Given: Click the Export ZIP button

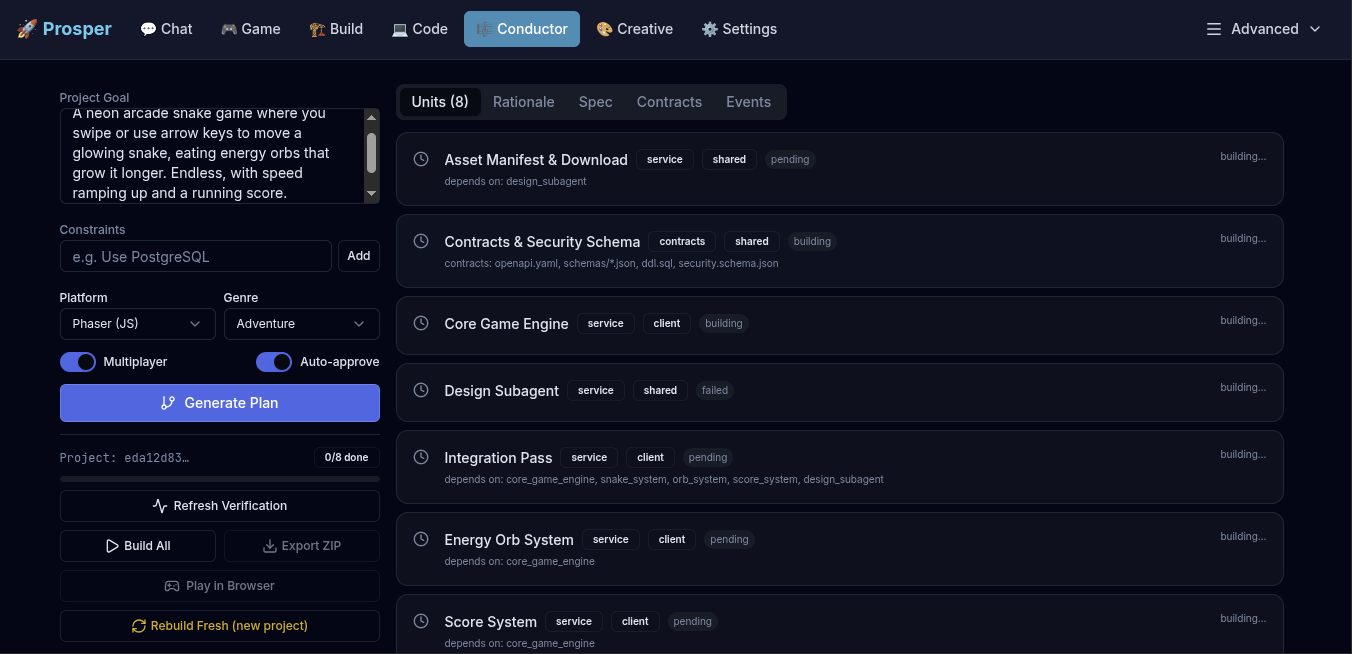Looking at the screenshot, I should (302, 546).
